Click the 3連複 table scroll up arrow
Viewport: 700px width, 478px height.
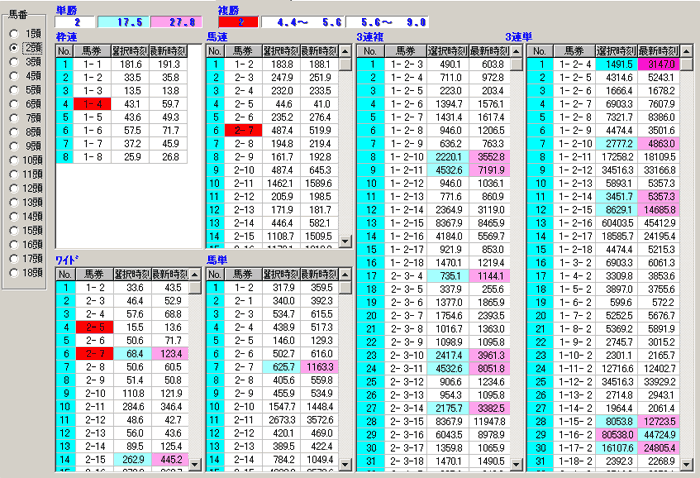click(517, 51)
